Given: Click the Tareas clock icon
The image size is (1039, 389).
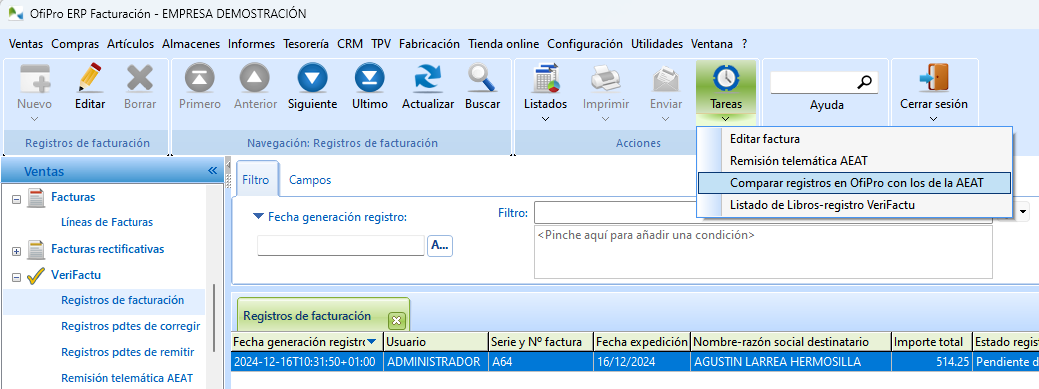Looking at the screenshot, I should click(x=726, y=79).
